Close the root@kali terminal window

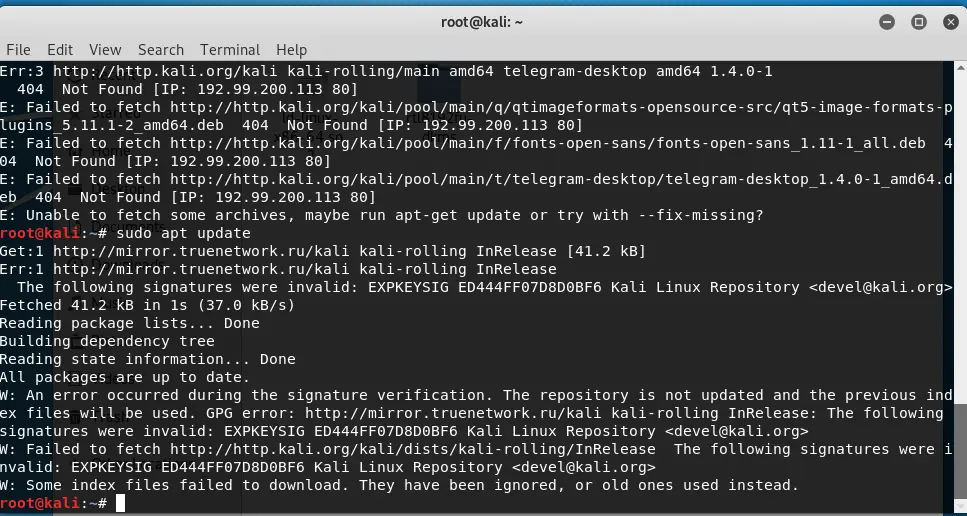pyautogui.click(x=951, y=22)
